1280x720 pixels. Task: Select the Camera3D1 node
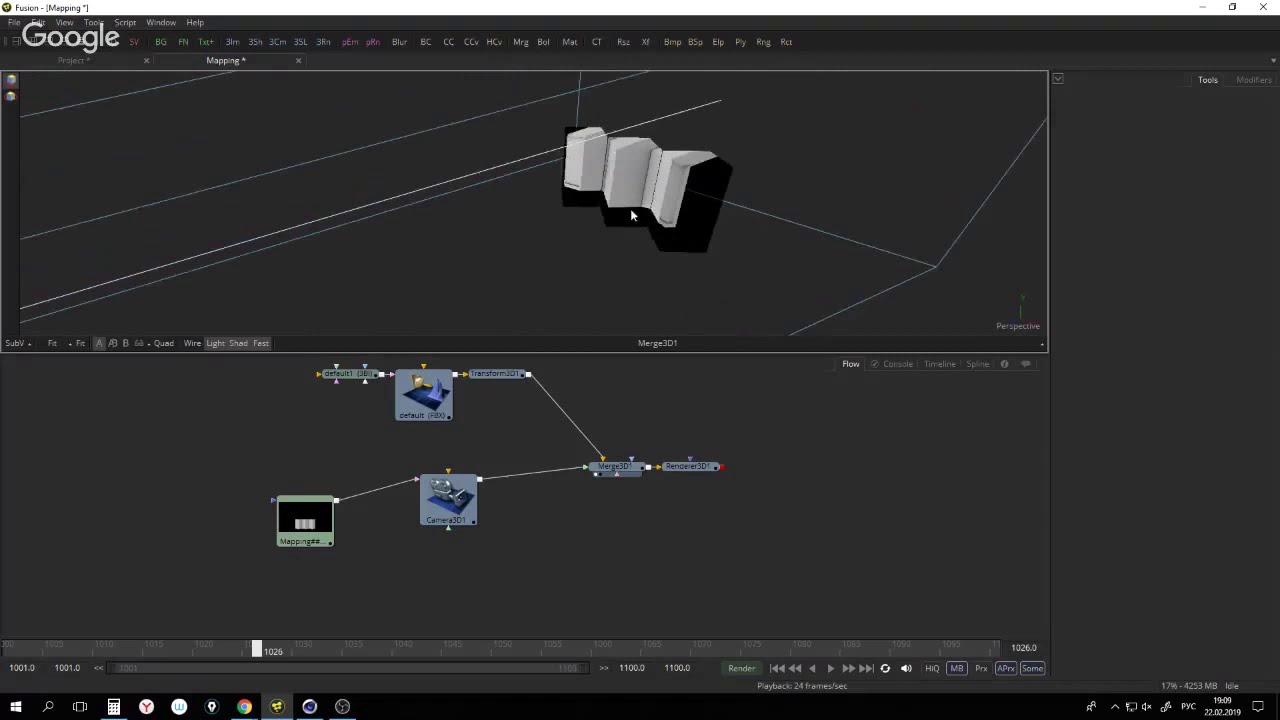coord(448,500)
